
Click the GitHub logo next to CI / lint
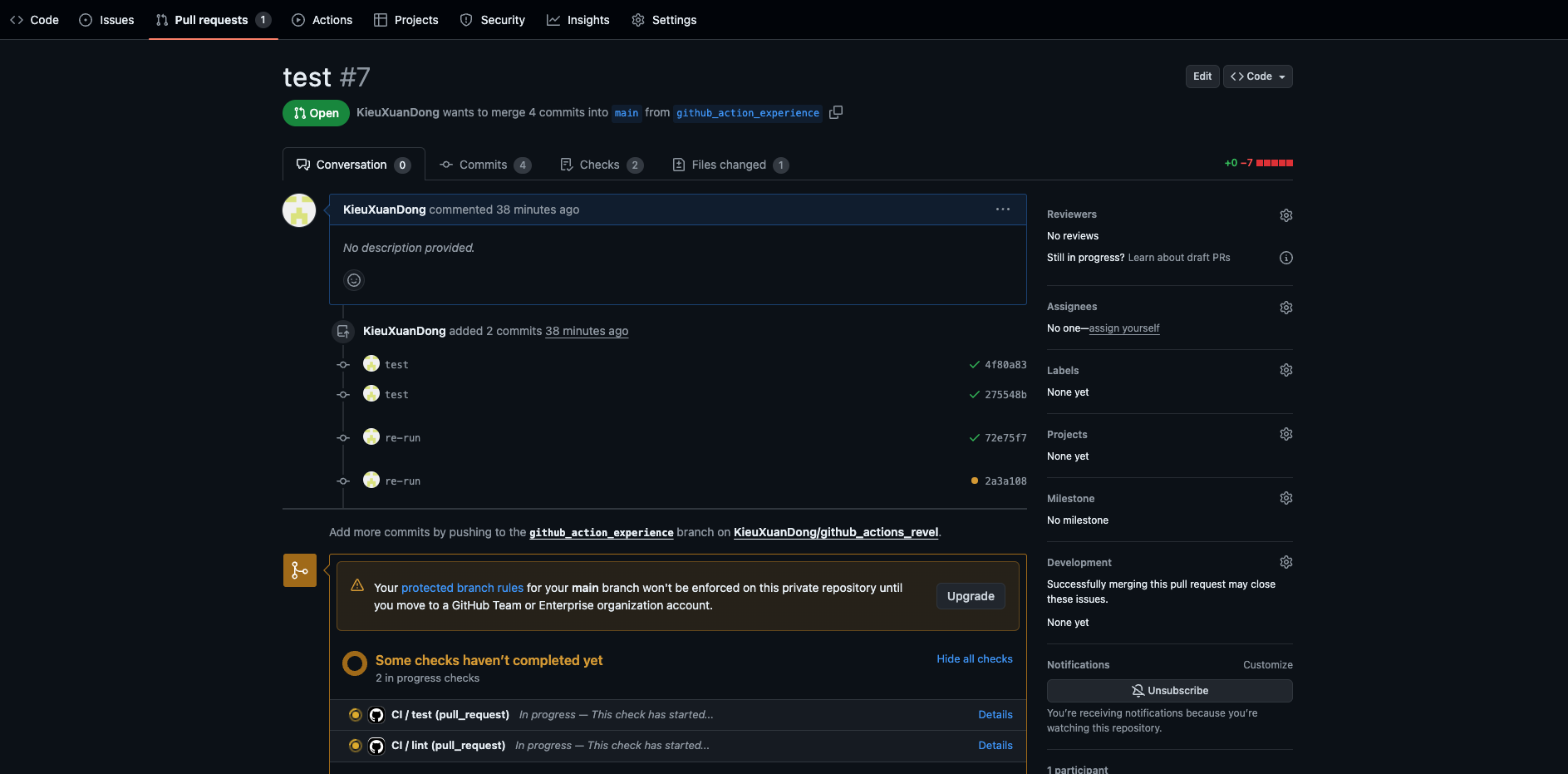click(376, 746)
